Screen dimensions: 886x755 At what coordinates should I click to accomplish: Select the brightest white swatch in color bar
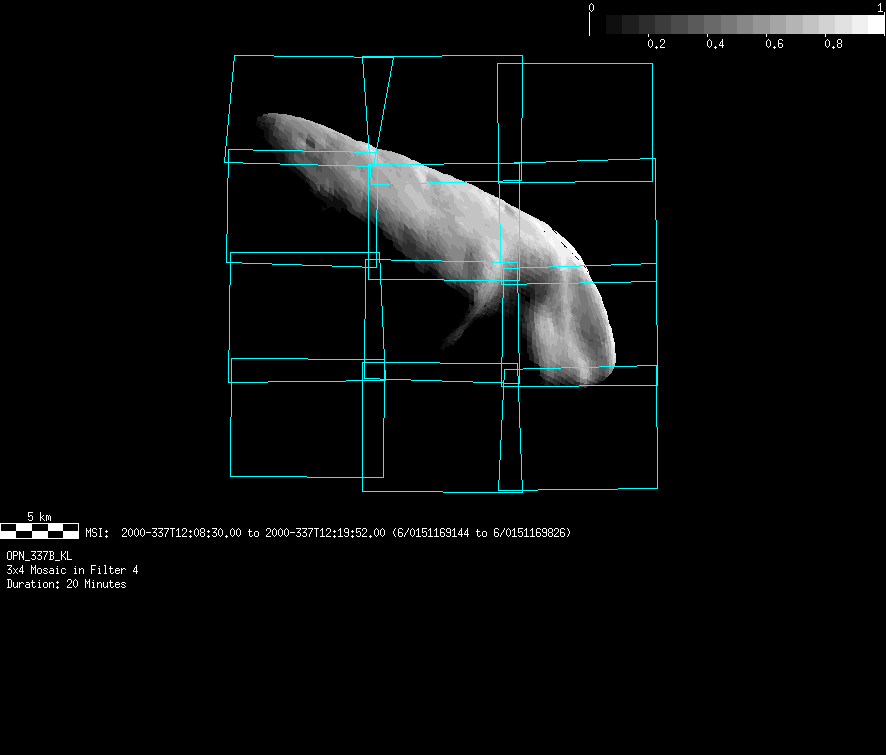868,25
